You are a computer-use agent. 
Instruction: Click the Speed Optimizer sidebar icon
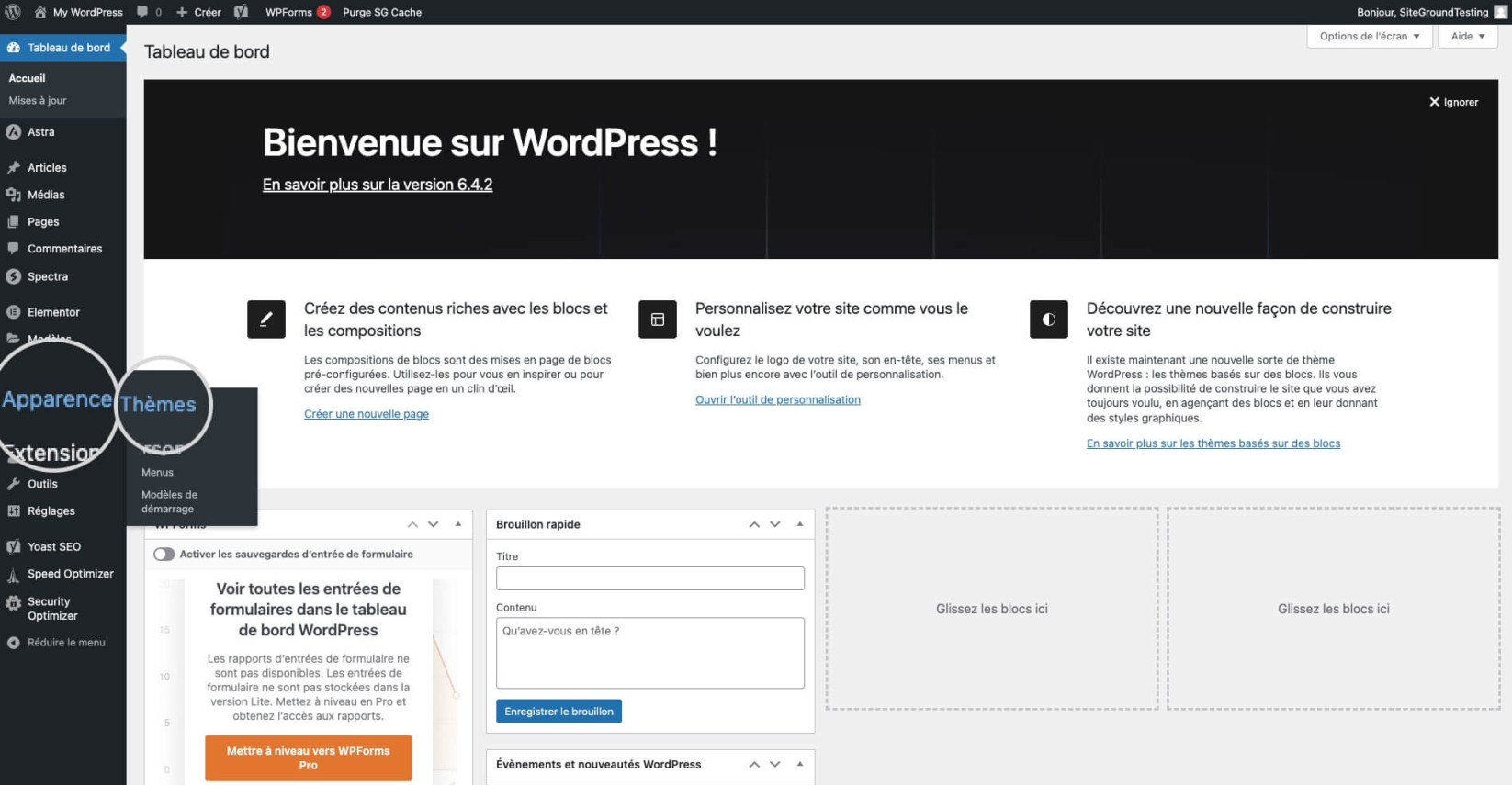[x=13, y=575]
